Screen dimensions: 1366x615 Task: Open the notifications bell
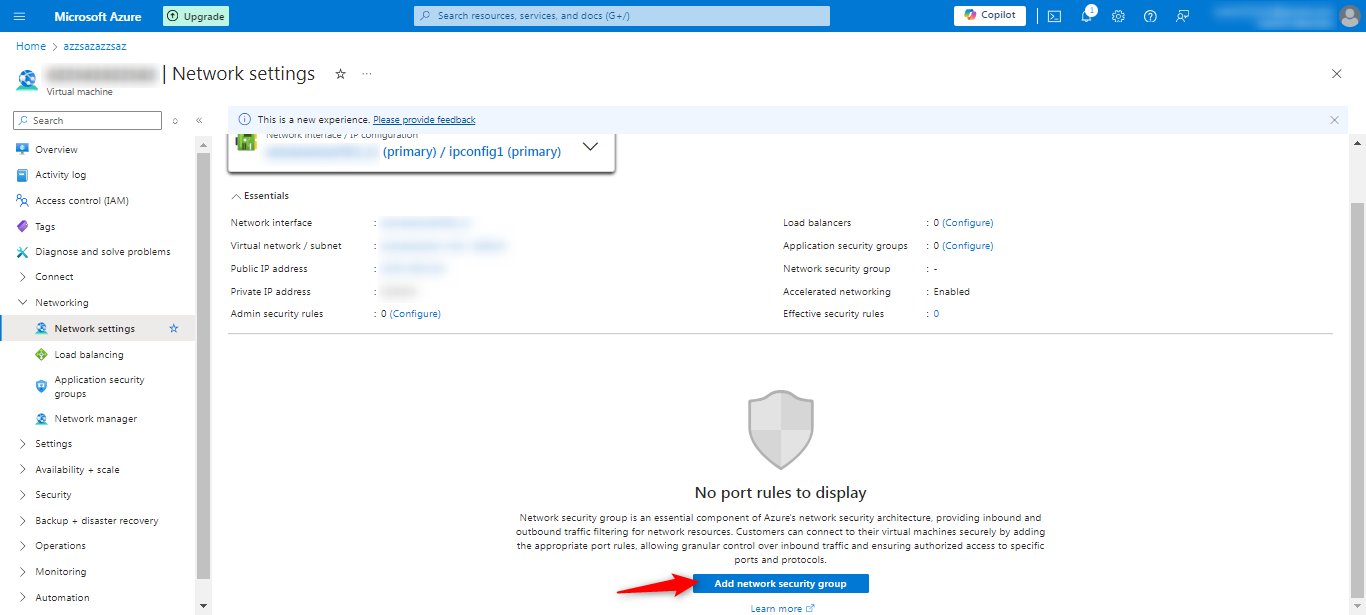[x=1087, y=16]
